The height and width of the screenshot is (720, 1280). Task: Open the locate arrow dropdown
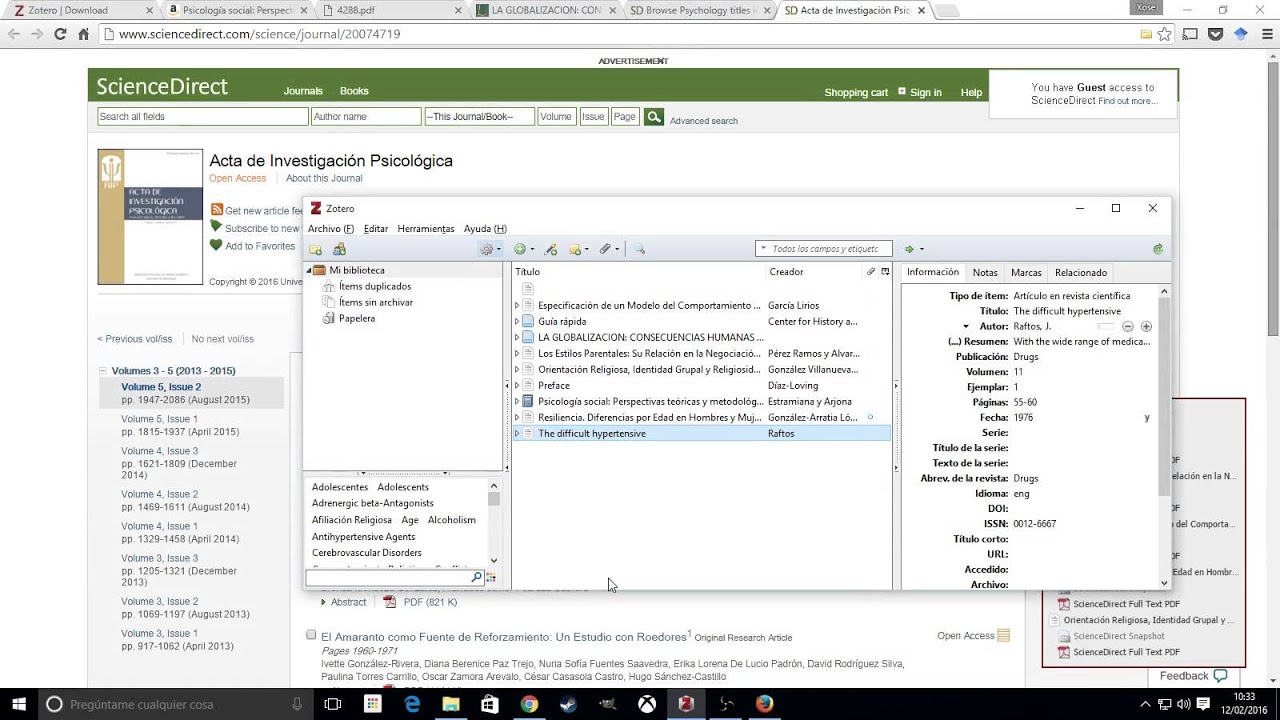point(921,249)
